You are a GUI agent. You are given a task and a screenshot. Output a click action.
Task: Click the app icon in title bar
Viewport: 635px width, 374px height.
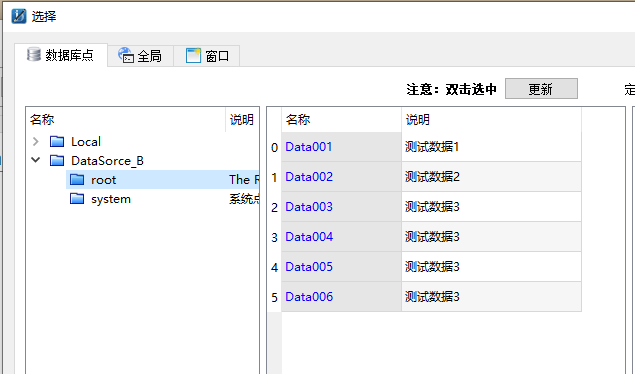19,16
